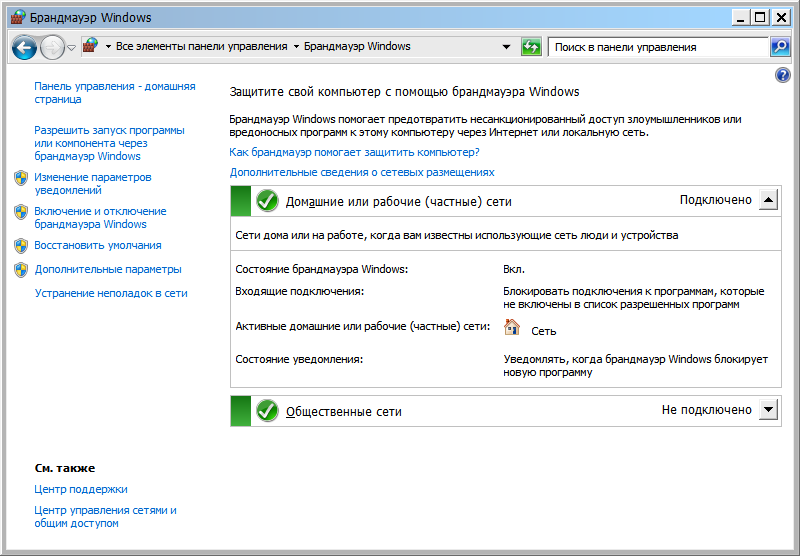Close the Брандмауэр Windows window
Image resolution: width=800 pixels, height=556 pixels.
pyautogui.click(x=781, y=18)
